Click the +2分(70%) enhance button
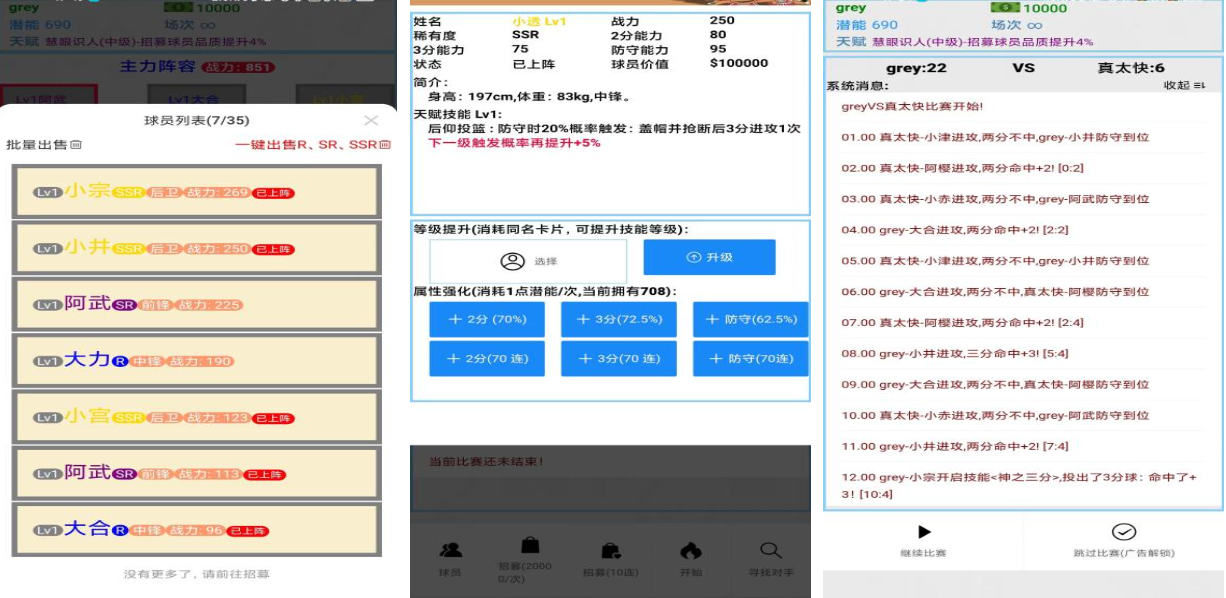This screenshot has width=1226, height=598. tap(487, 318)
